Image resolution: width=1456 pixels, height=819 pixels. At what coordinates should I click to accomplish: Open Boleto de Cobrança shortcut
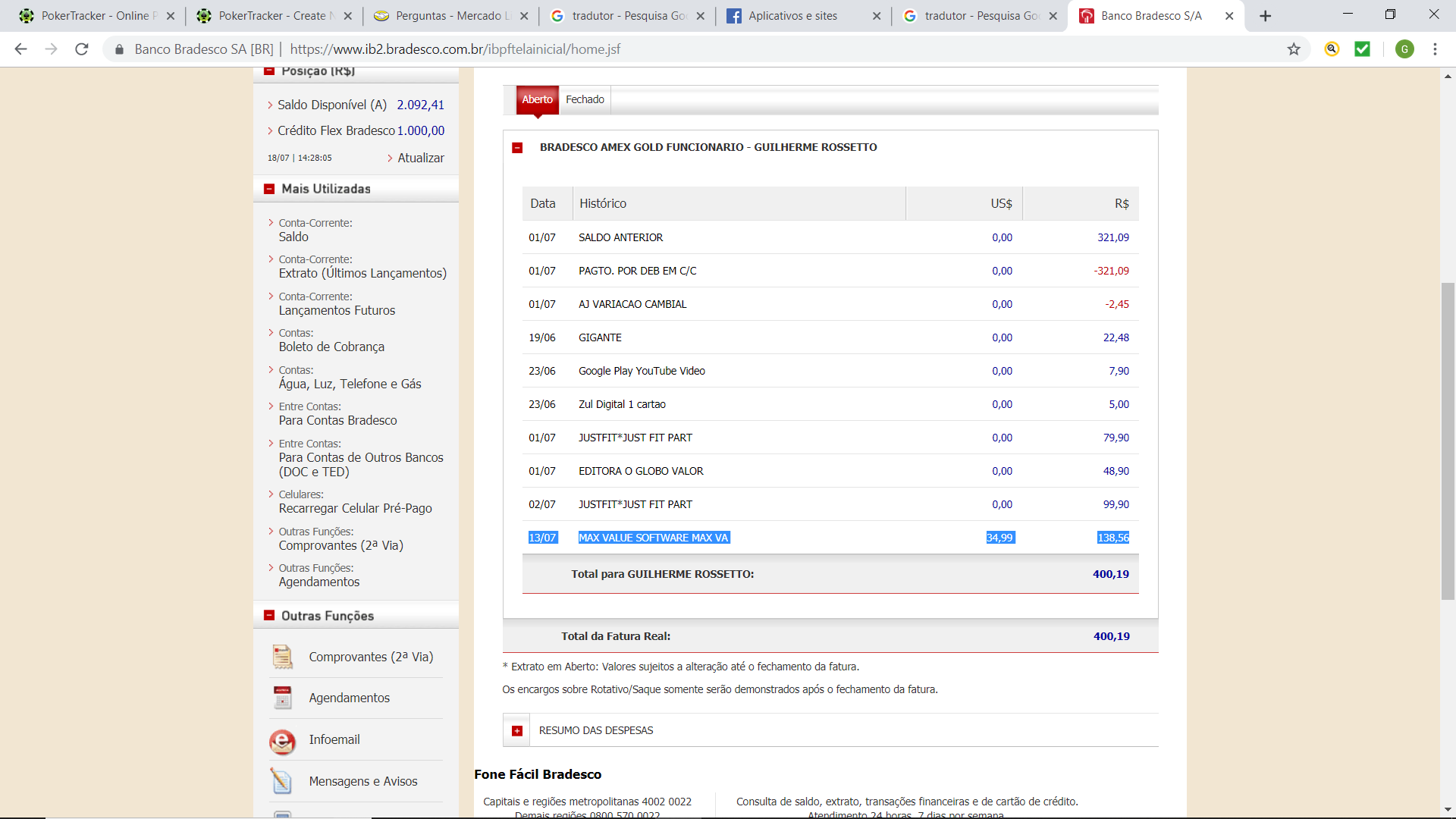tap(331, 347)
